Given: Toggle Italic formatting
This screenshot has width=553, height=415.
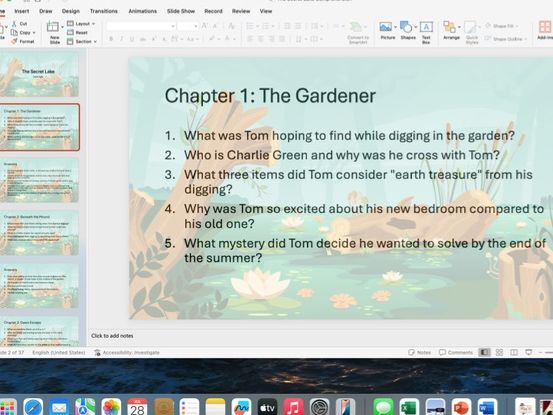Looking at the screenshot, I should [122, 39].
